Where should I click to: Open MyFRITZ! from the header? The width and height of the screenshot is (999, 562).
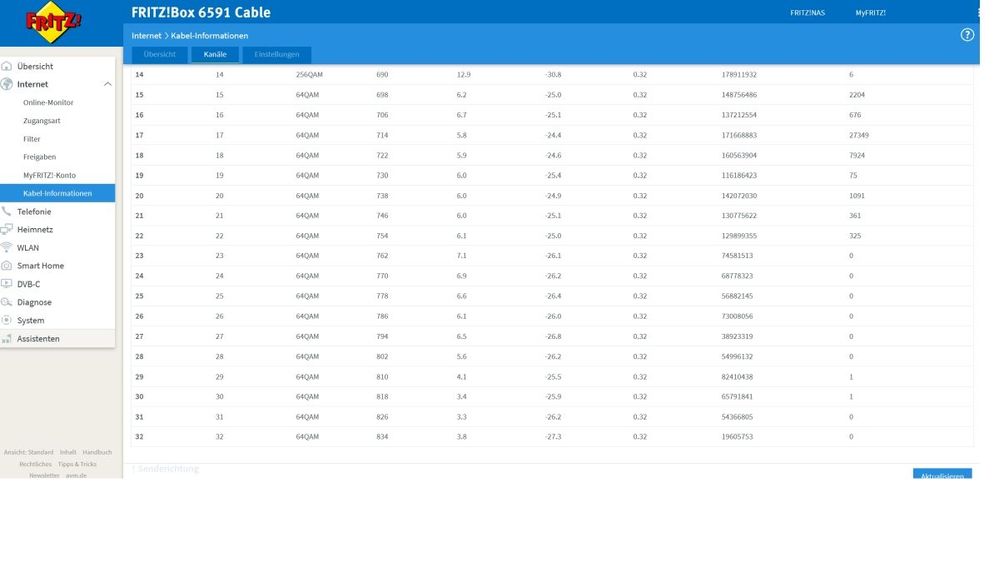[x=870, y=13]
